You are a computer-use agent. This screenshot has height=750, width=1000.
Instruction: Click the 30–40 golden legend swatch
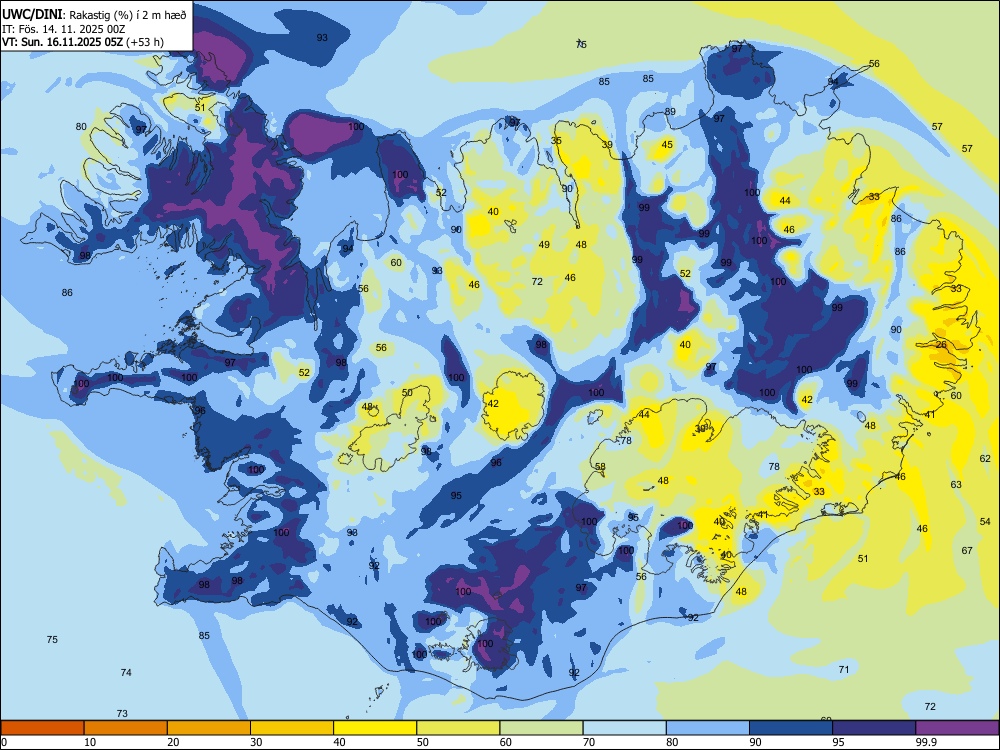(292, 728)
